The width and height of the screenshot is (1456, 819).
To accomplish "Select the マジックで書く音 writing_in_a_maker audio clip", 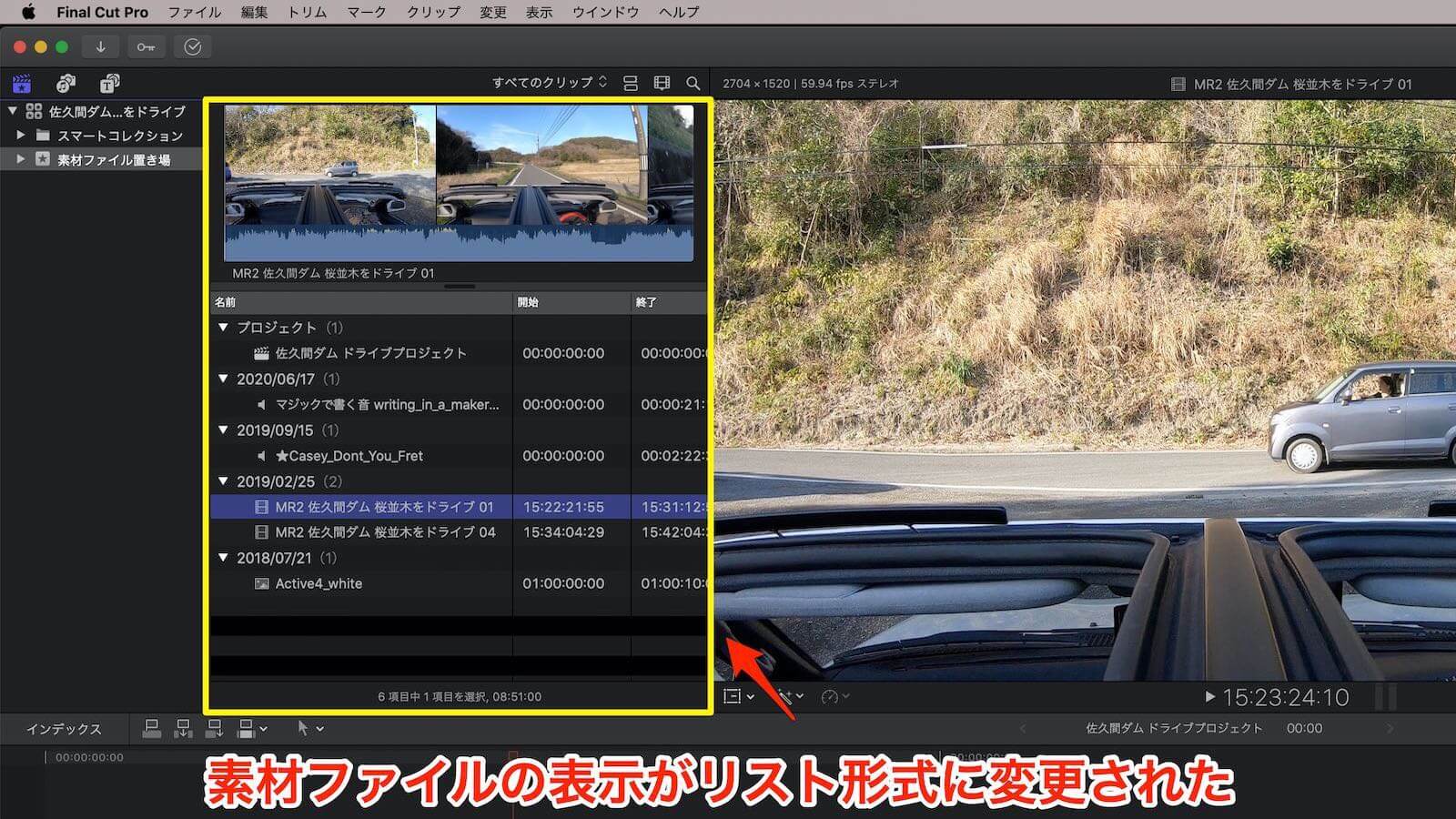I will tap(459, 404).
